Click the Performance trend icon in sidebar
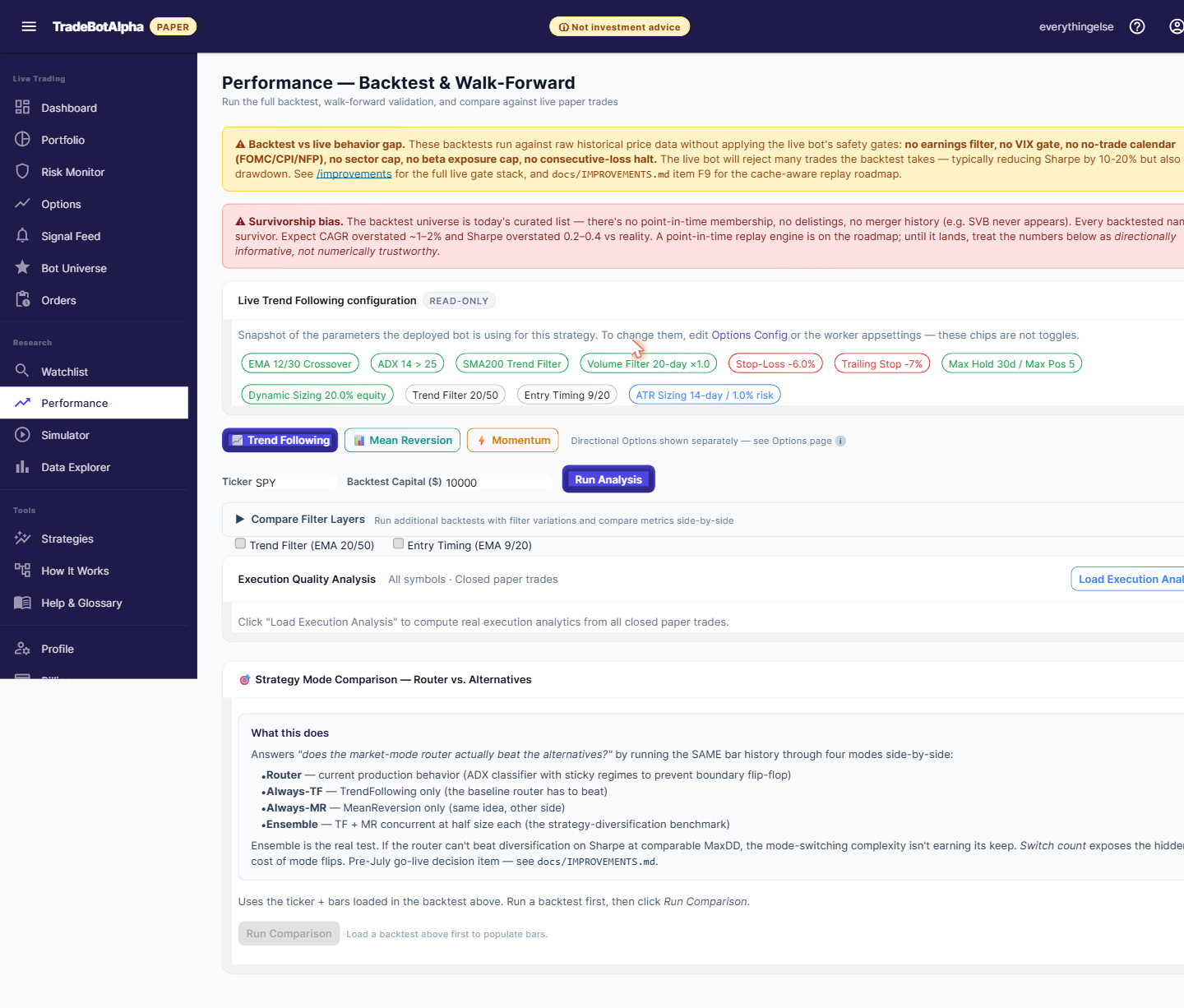The image size is (1184, 1008). [22, 403]
